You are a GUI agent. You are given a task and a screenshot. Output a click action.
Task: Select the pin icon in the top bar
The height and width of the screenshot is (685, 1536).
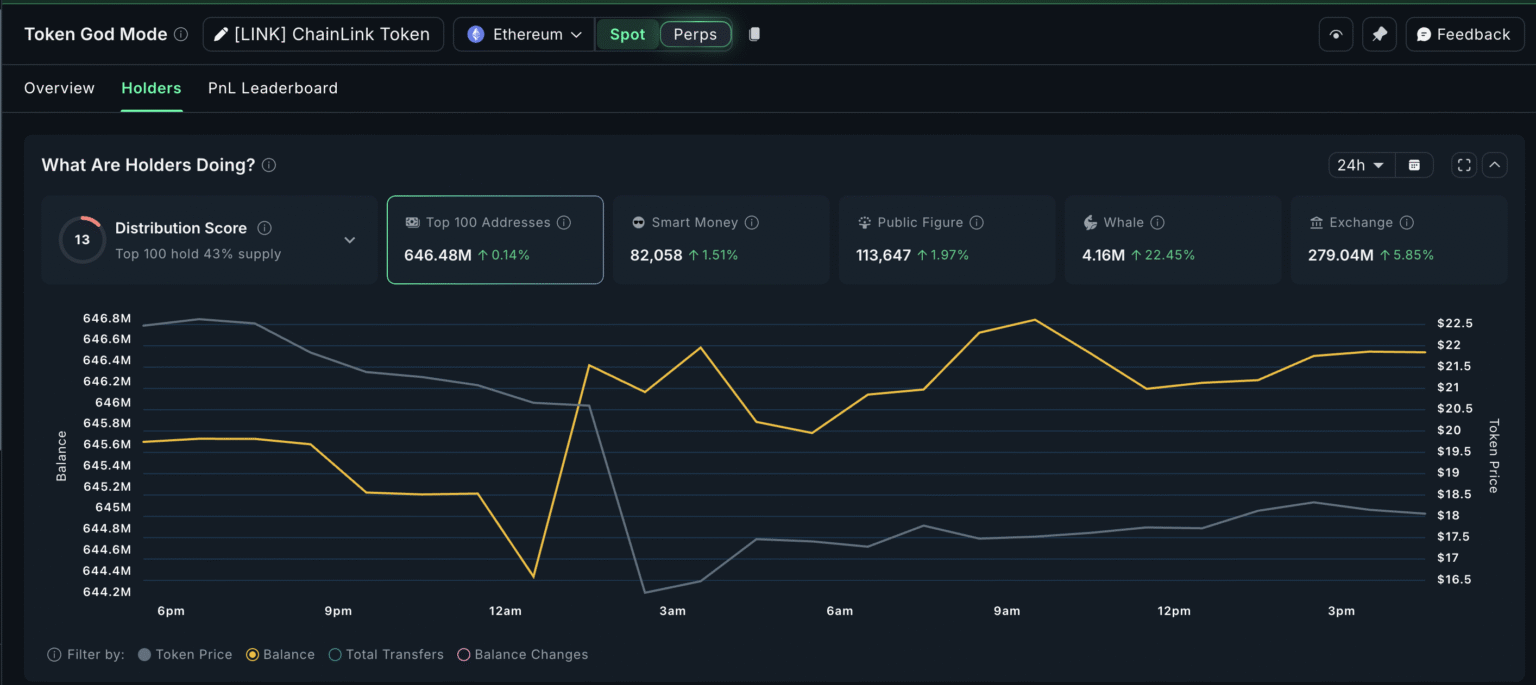tap(1379, 33)
